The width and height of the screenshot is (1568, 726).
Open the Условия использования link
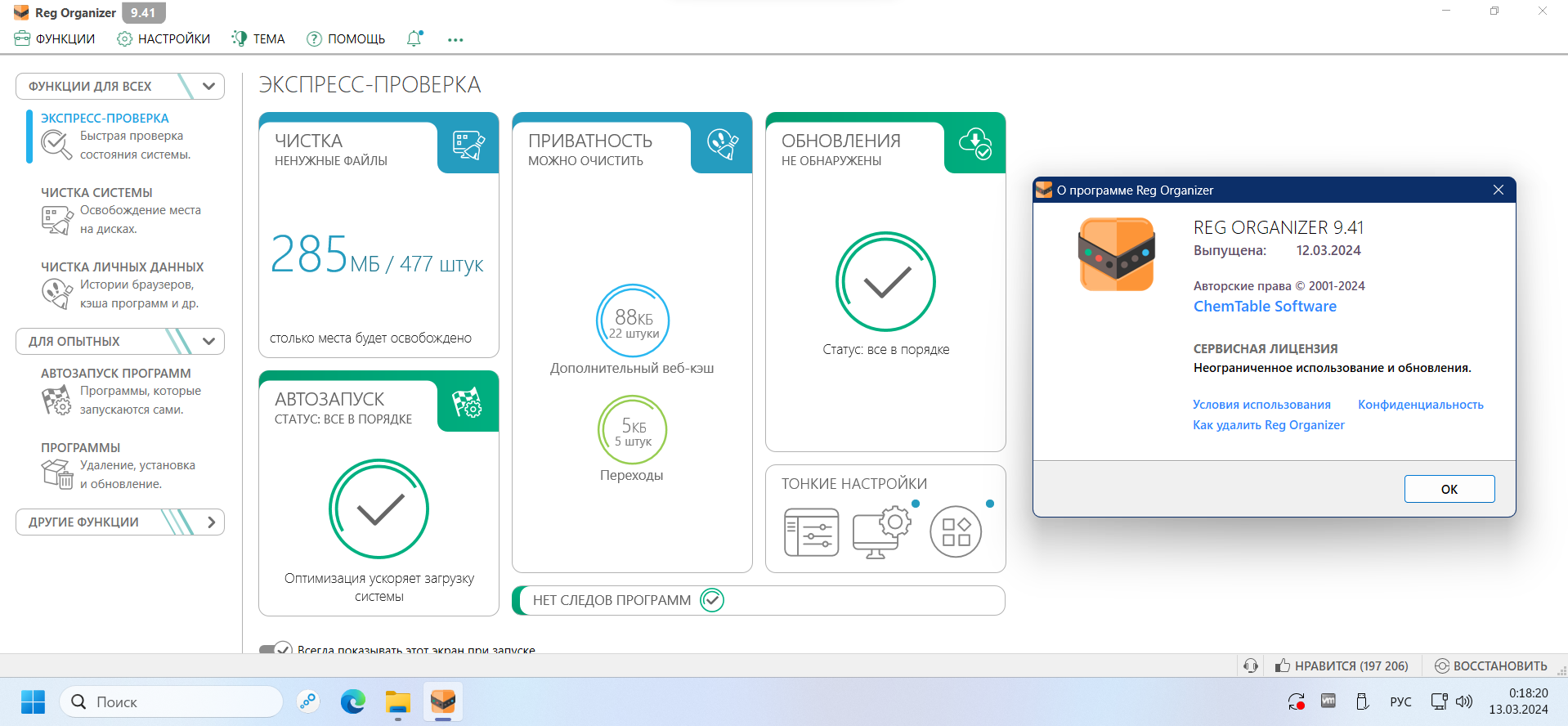(1261, 405)
